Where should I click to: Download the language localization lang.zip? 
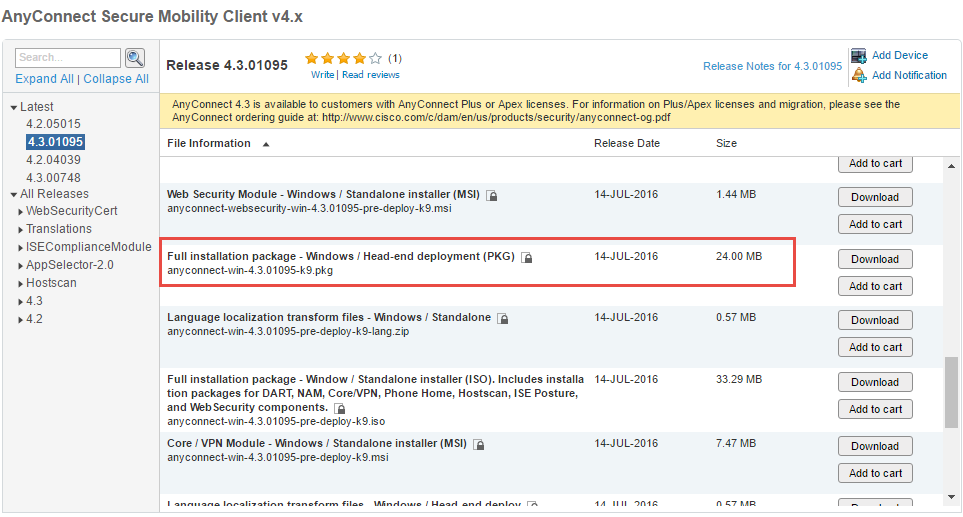[875, 320]
